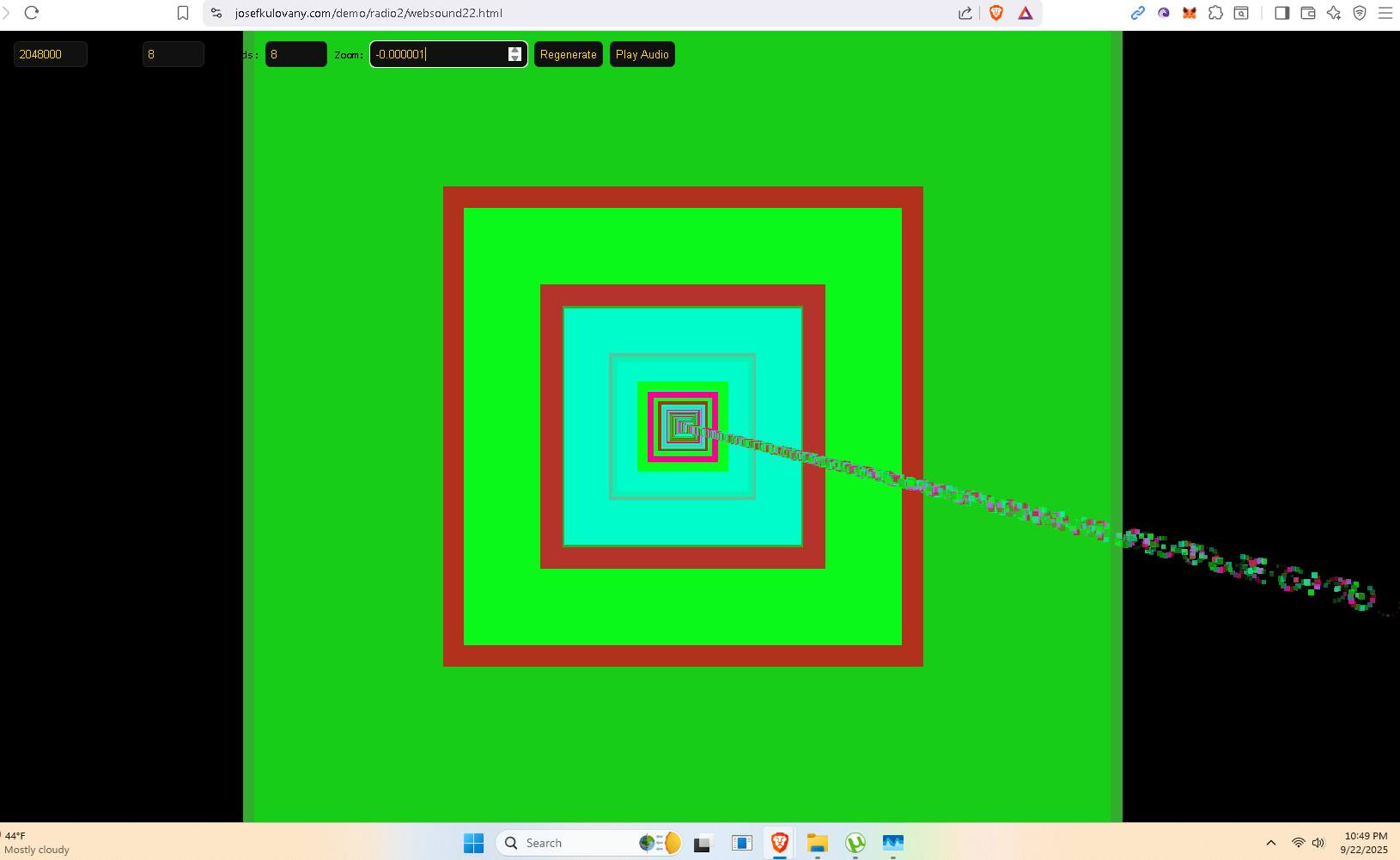
Task: Open the Brave Wallet icon
Action: point(1308,13)
